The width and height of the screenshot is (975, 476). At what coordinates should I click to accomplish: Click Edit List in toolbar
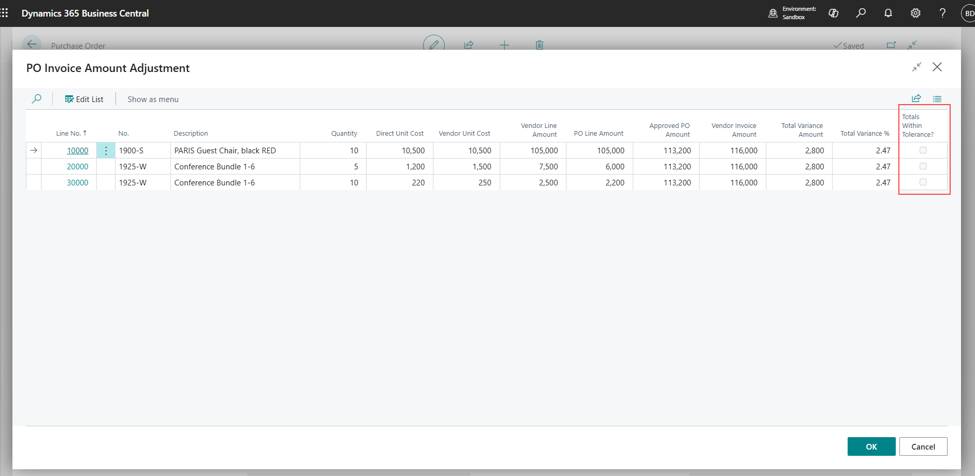84,99
